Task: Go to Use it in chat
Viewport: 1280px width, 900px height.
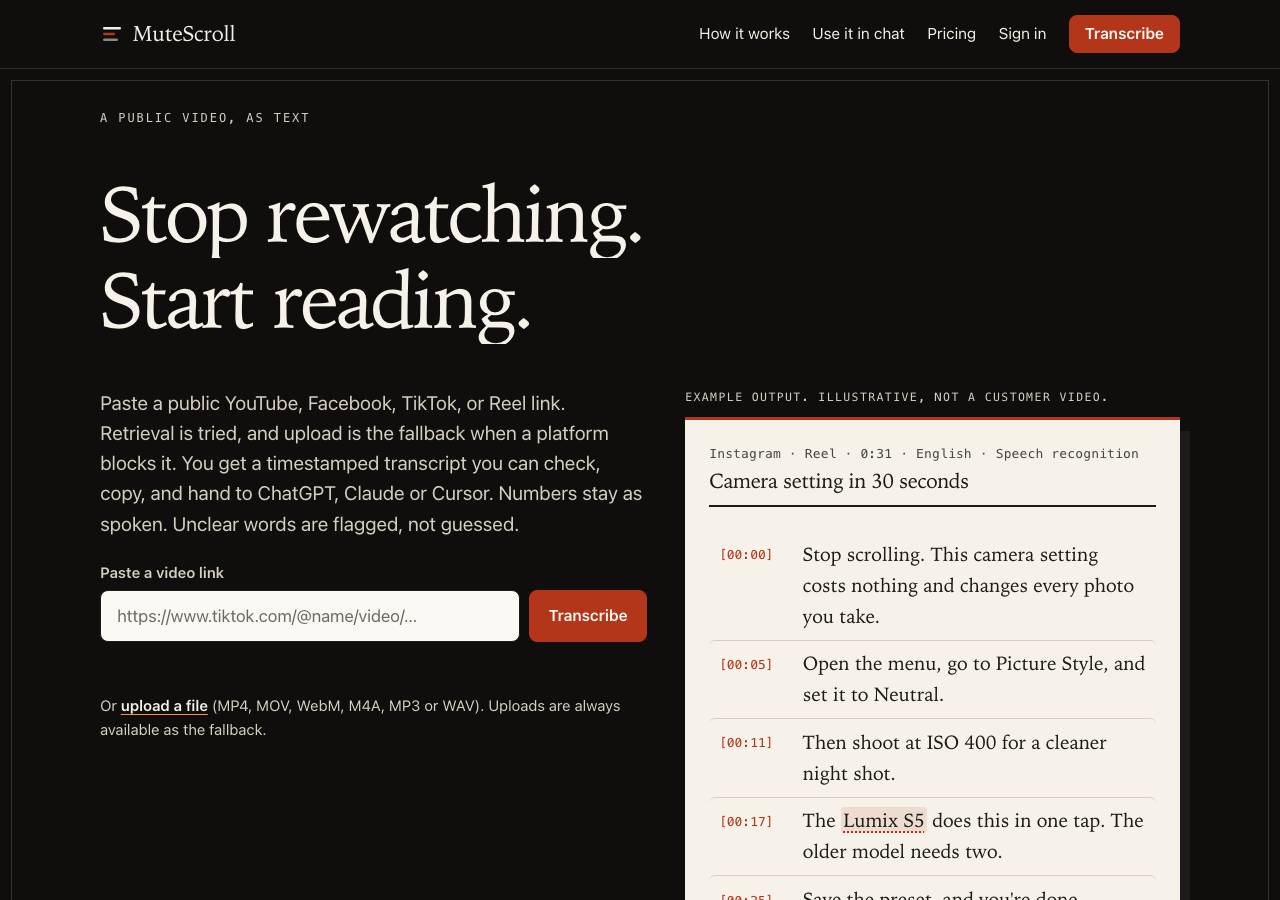Action: coord(858,34)
